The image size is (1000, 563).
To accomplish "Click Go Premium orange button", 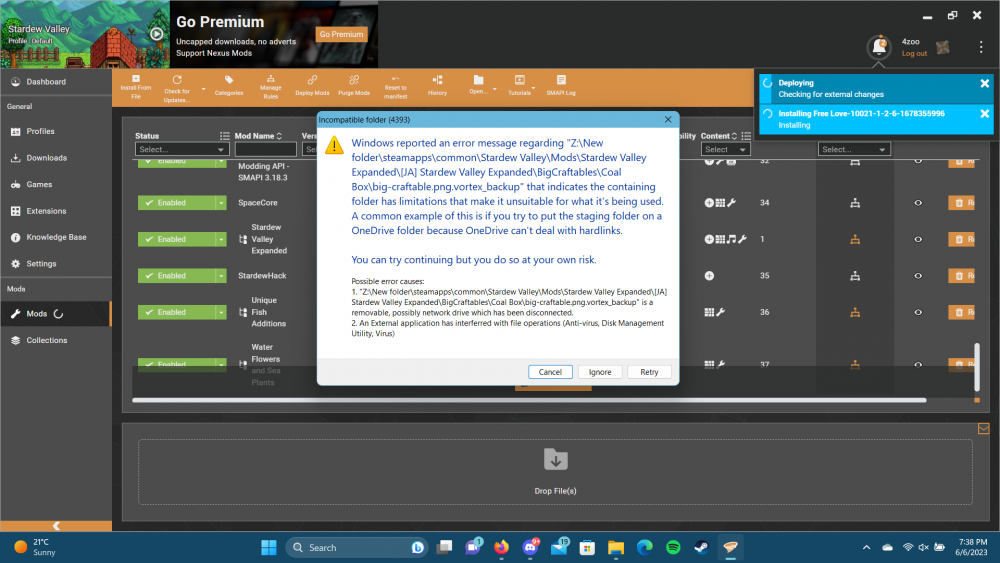I will (x=341, y=34).
